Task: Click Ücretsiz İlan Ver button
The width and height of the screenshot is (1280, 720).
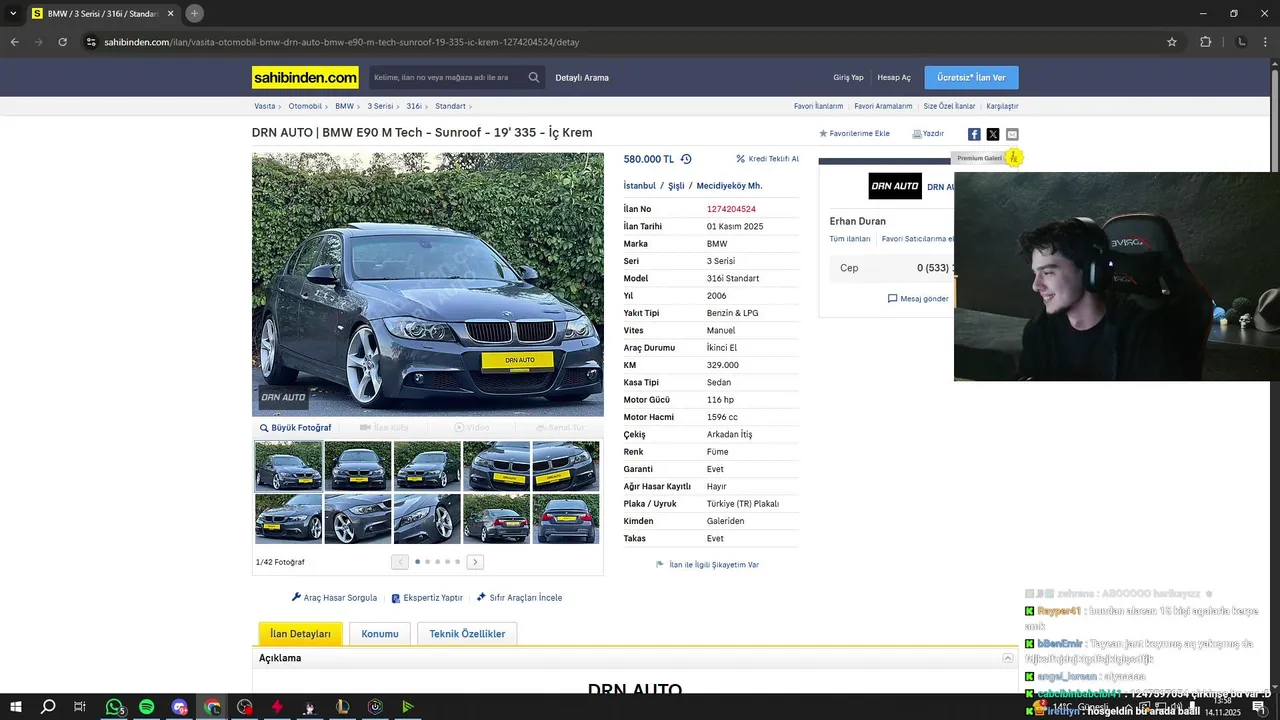Action: [x=971, y=77]
